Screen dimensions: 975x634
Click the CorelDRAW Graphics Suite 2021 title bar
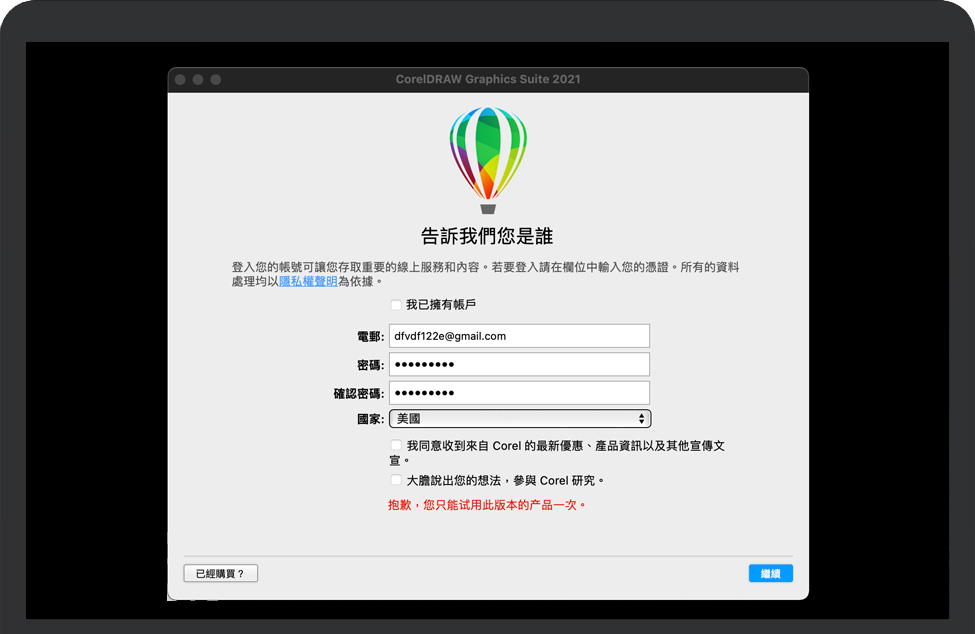[x=488, y=79]
